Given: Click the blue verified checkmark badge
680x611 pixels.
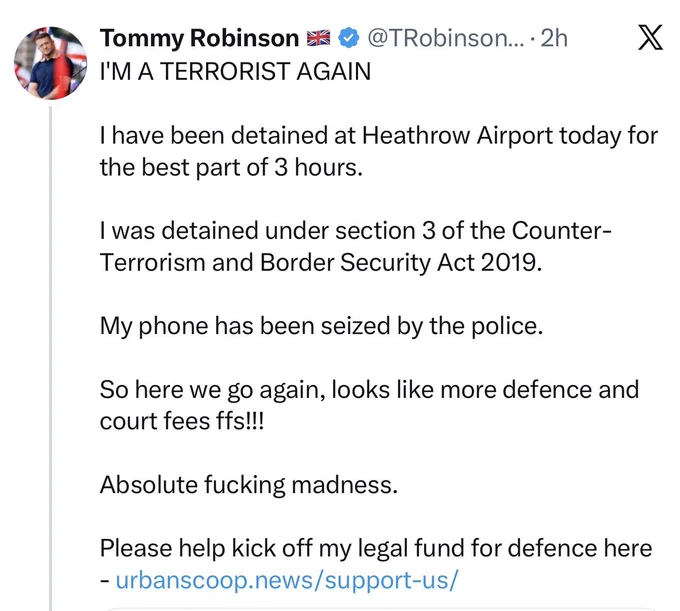Looking at the screenshot, I should pos(349,38).
